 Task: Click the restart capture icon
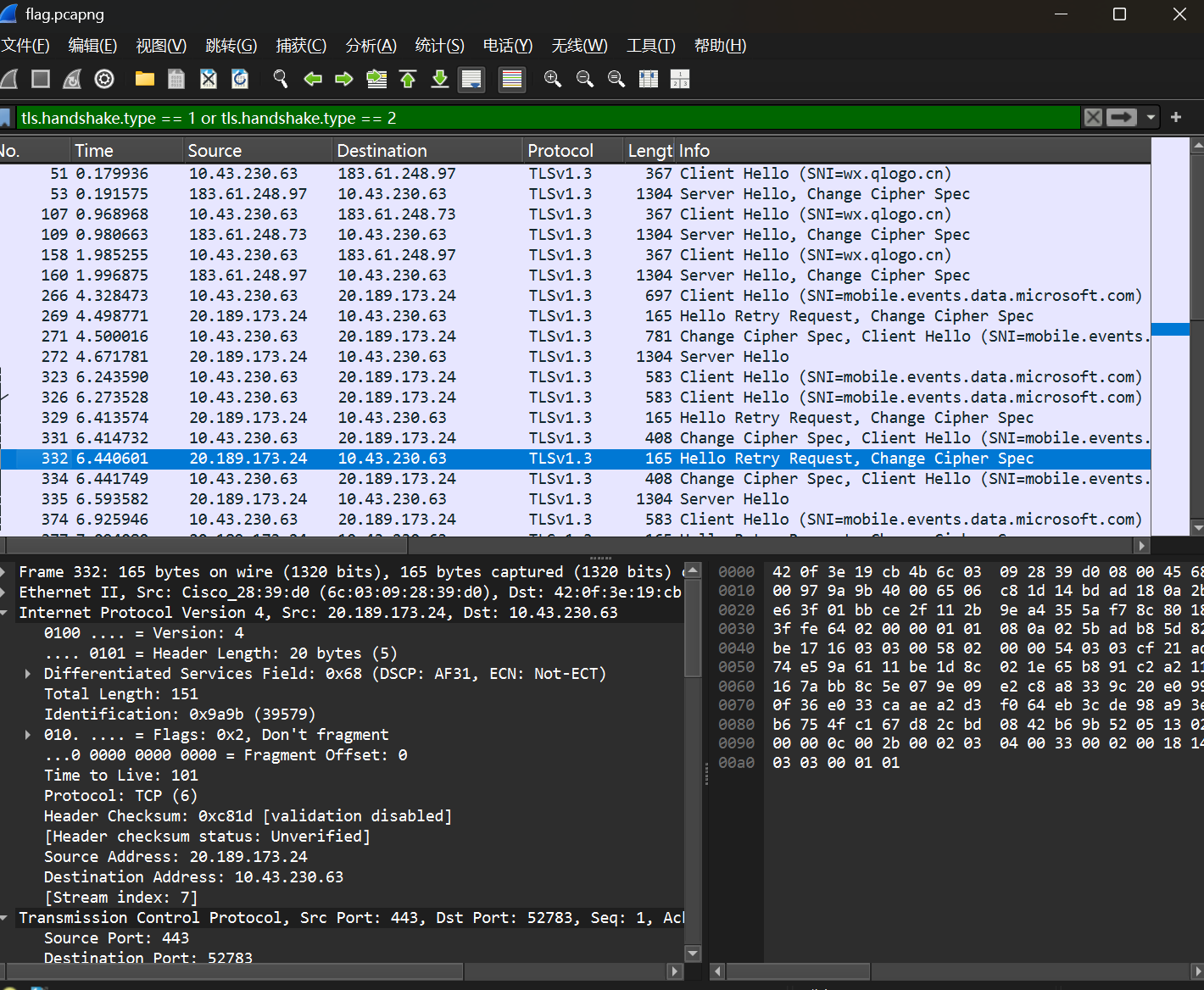point(72,79)
